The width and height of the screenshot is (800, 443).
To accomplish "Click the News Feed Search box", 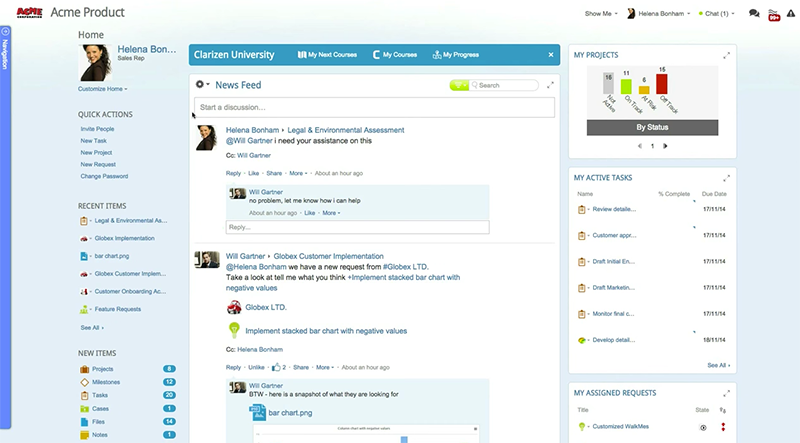I will click(x=504, y=85).
